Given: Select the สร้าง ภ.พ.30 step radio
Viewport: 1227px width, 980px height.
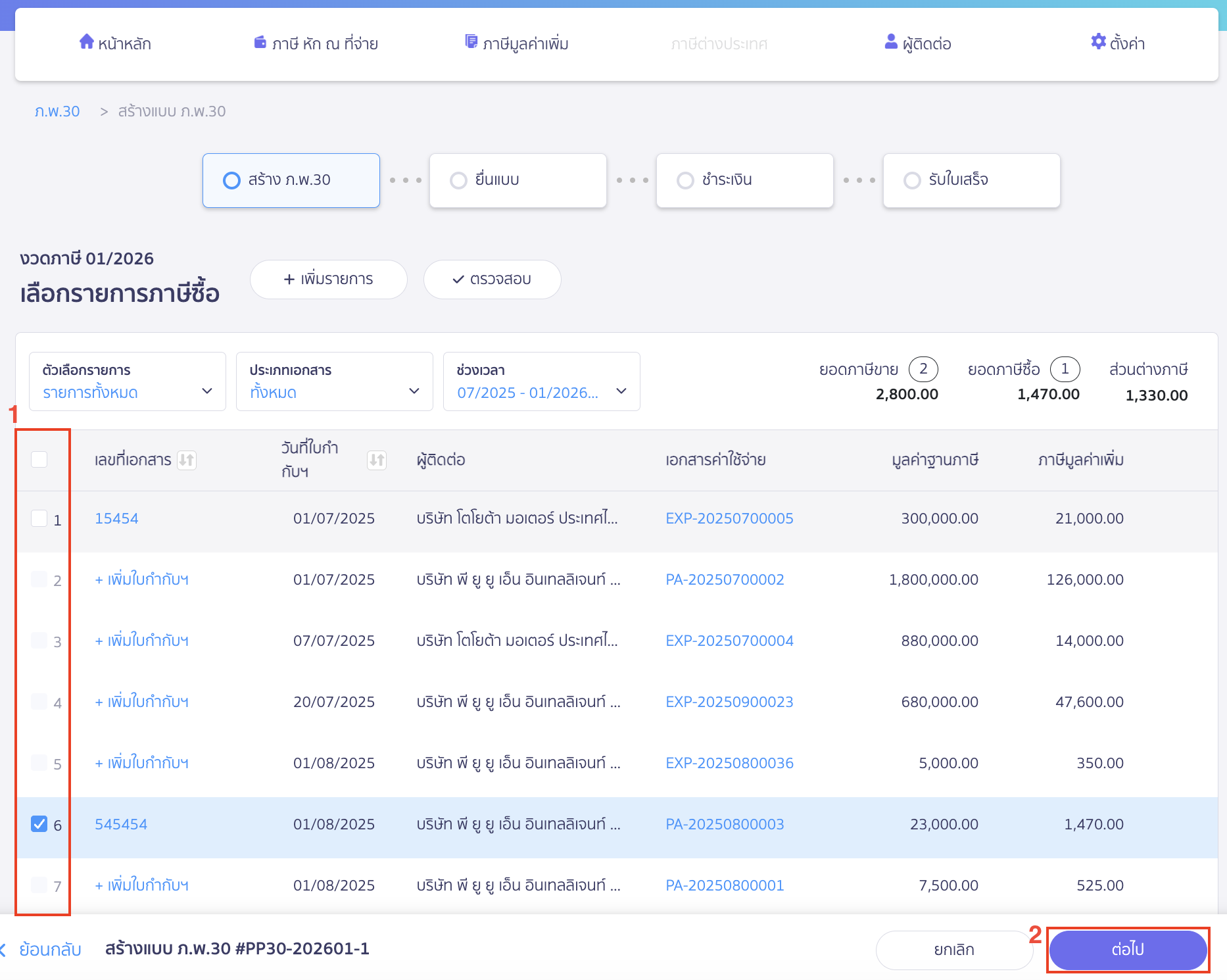Looking at the screenshot, I should coord(231,180).
